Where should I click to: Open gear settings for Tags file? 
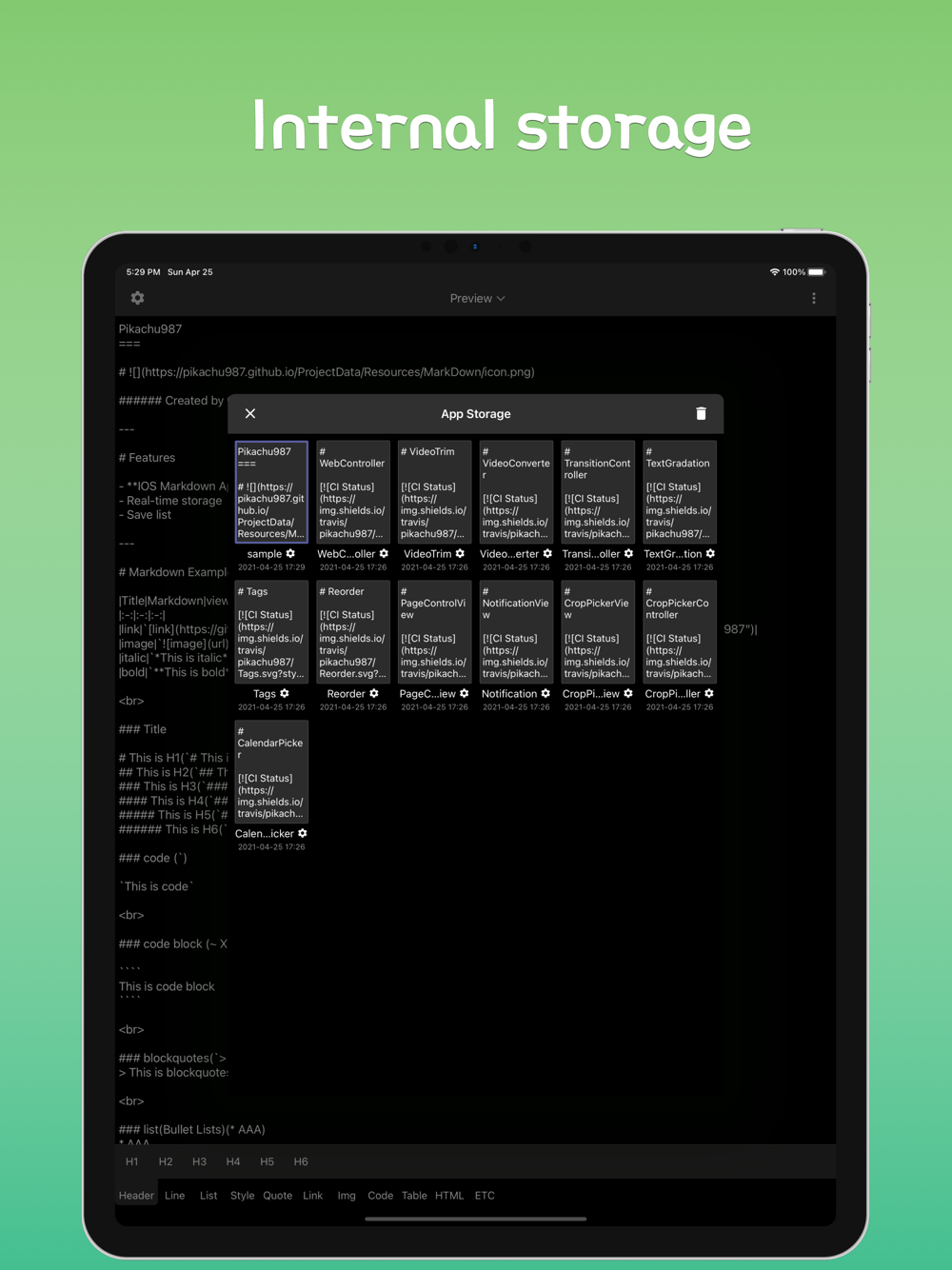point(284,693)
